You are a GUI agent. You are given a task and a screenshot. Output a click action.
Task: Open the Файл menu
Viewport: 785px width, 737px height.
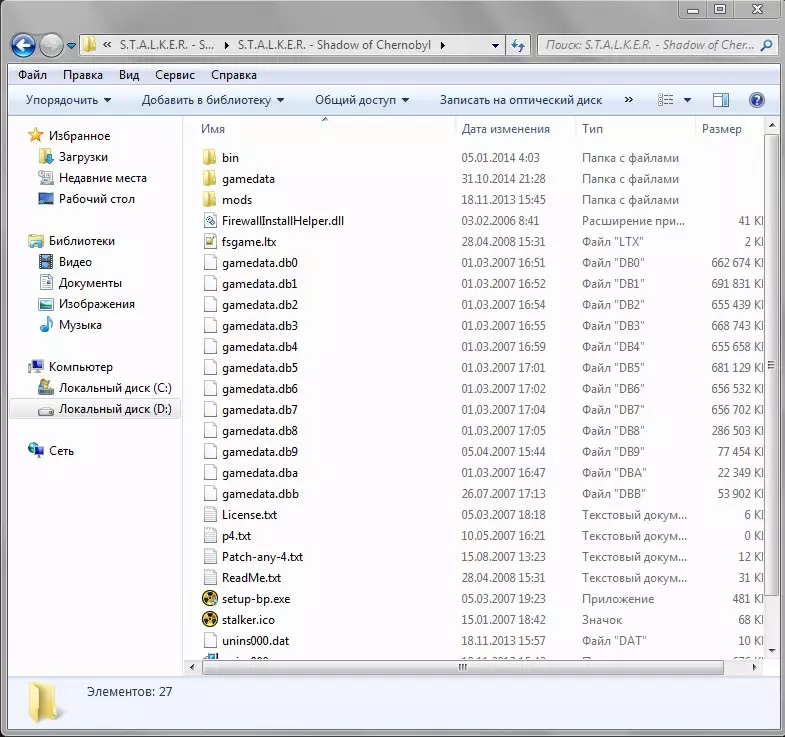(32, 75)
